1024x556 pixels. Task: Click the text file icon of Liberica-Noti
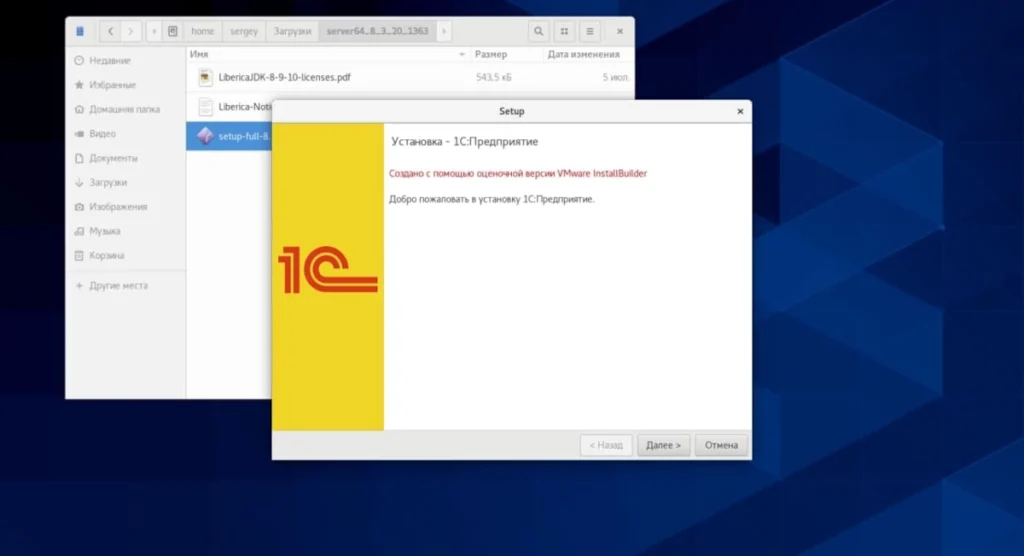pyautogui.click(x=205, y=106)
